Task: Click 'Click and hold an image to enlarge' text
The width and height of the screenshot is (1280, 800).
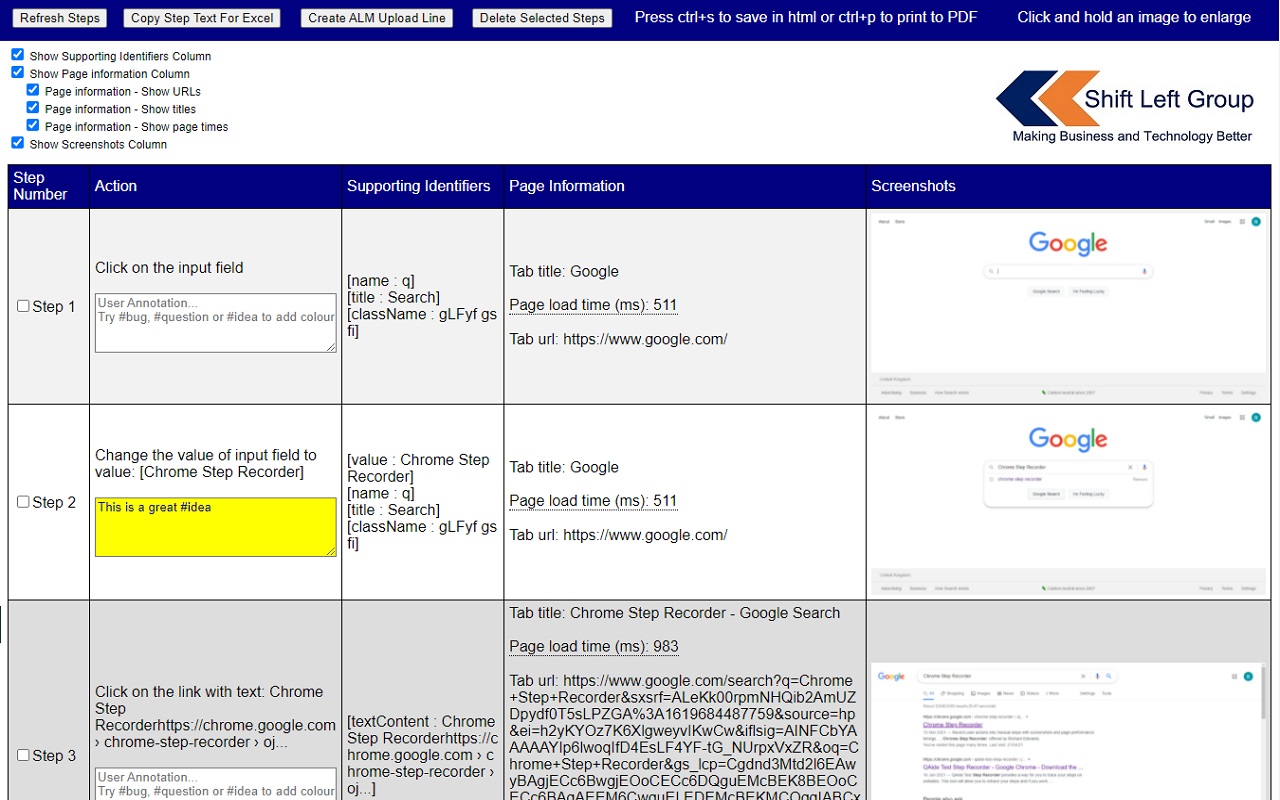Action: (x=1134, y=17)
